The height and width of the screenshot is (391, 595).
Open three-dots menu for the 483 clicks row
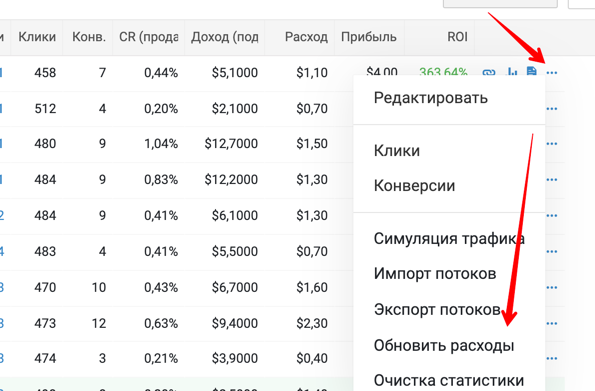(552, 251)
